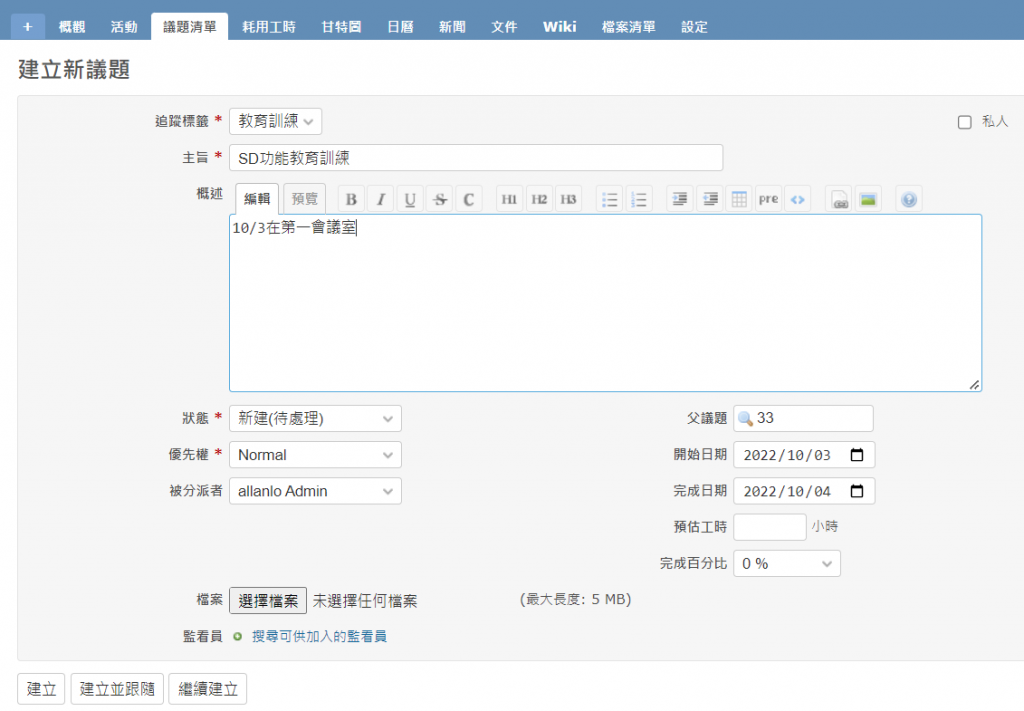1024x711 pixels.
Task: Expand the 狀態 status dropdown
Action: tap(315, 419)
